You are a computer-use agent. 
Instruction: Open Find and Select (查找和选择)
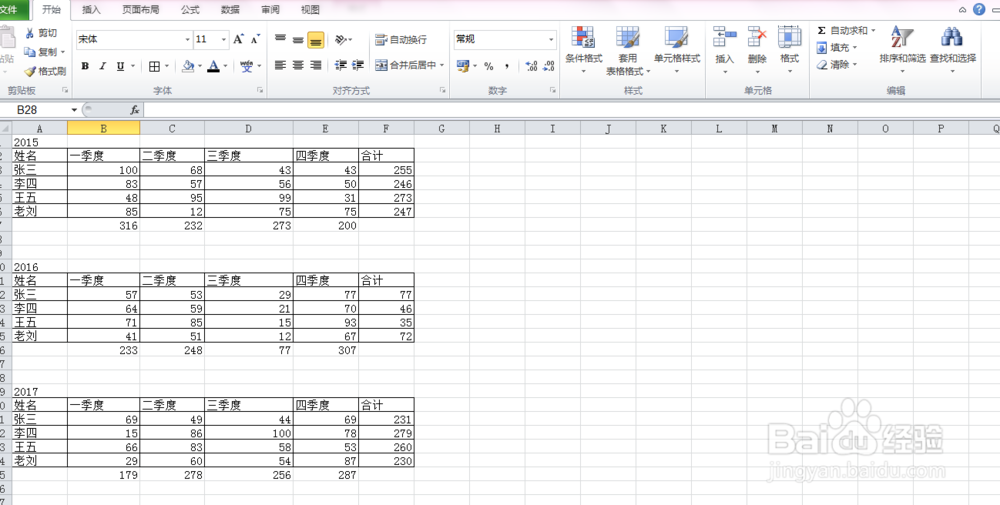[x=952, y=50]
